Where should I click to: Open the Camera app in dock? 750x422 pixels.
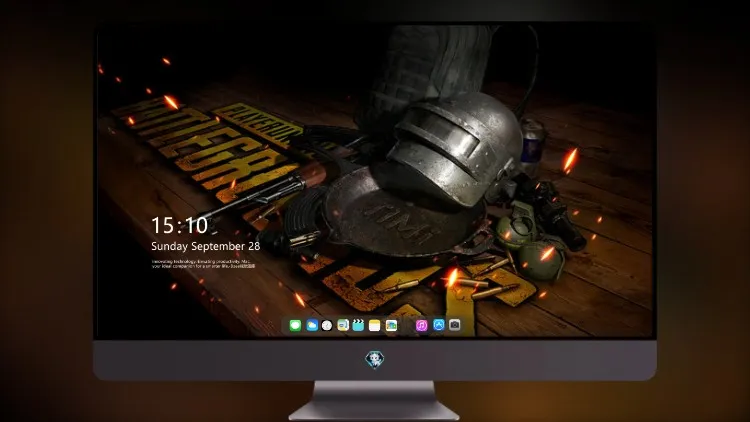pos(454,325)
